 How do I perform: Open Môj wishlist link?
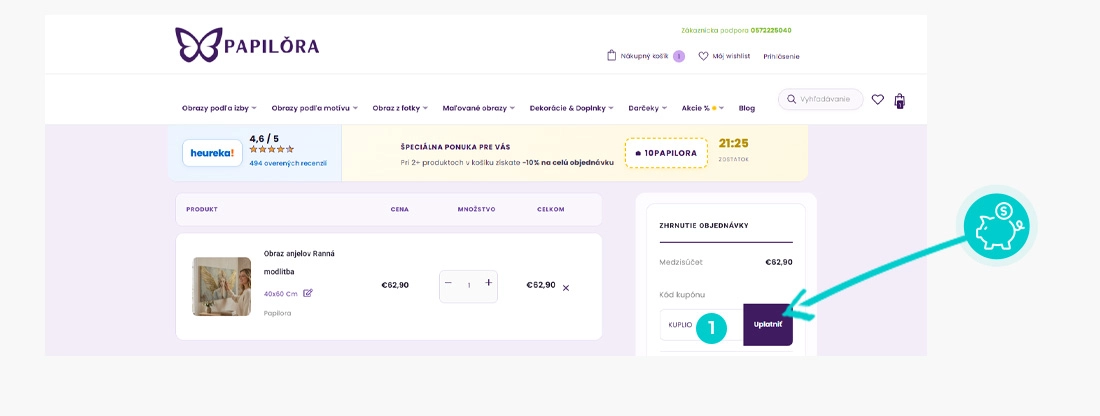tap(731, 56)
